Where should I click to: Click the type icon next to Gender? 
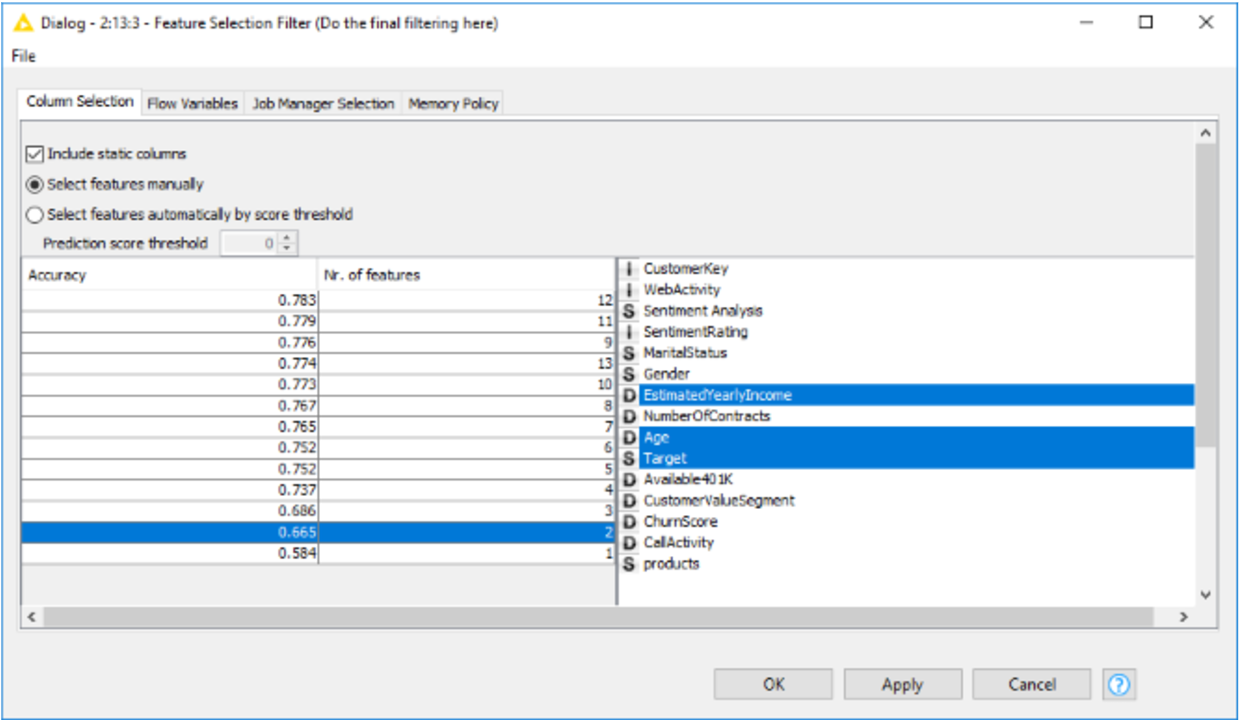pyautogui.click(x=629, y=374)
